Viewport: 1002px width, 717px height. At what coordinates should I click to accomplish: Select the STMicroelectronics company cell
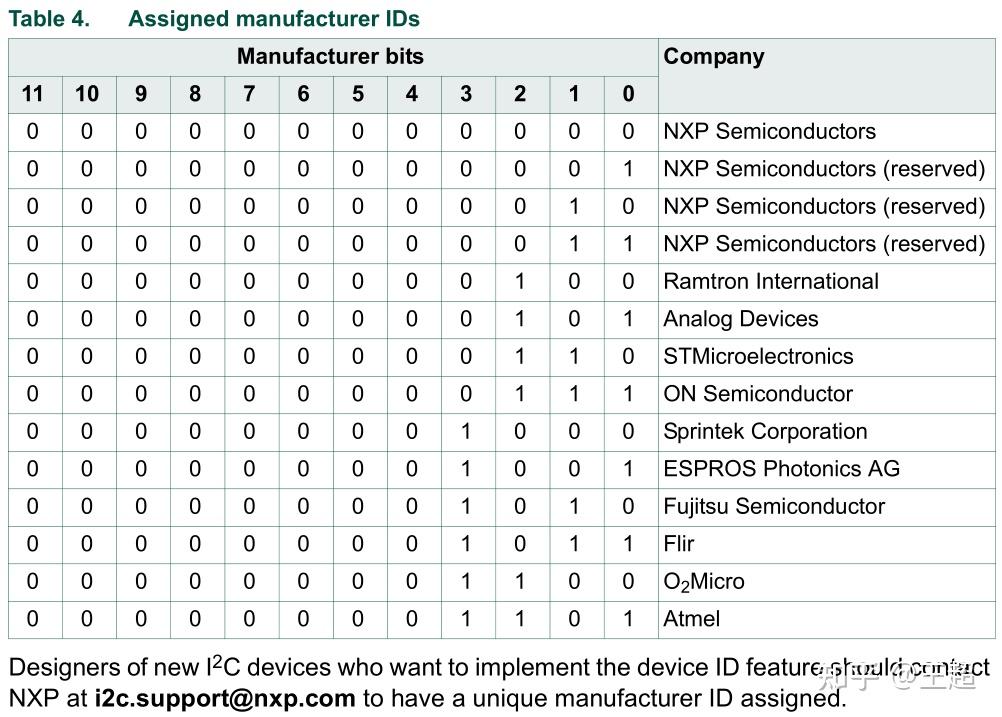[758, 357]
